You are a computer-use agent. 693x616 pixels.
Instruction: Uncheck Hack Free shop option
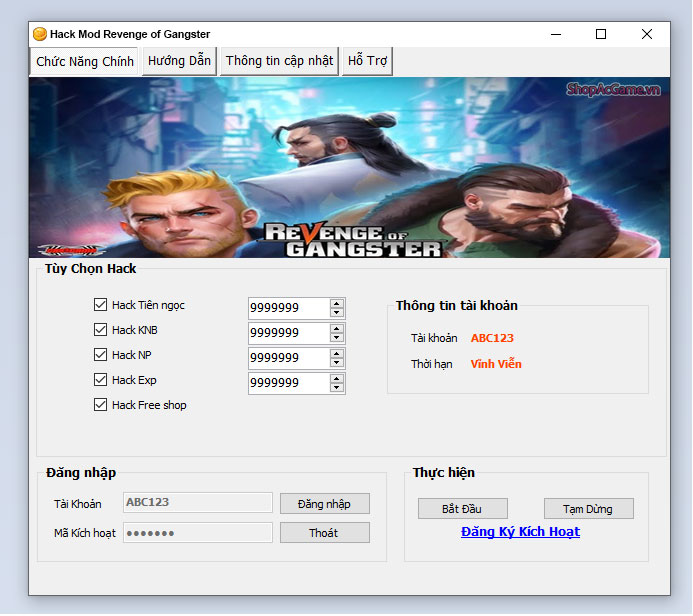[x=100, y=405]
